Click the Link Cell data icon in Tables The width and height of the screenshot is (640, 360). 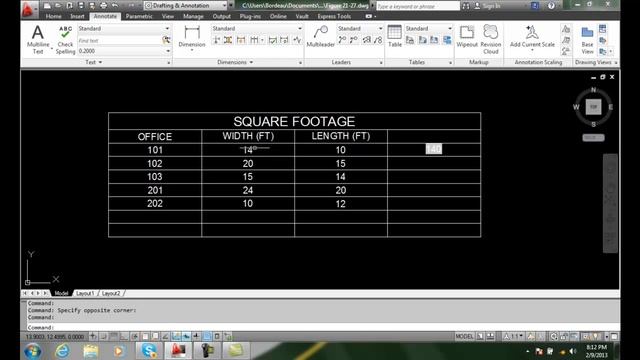coord(410,40)
